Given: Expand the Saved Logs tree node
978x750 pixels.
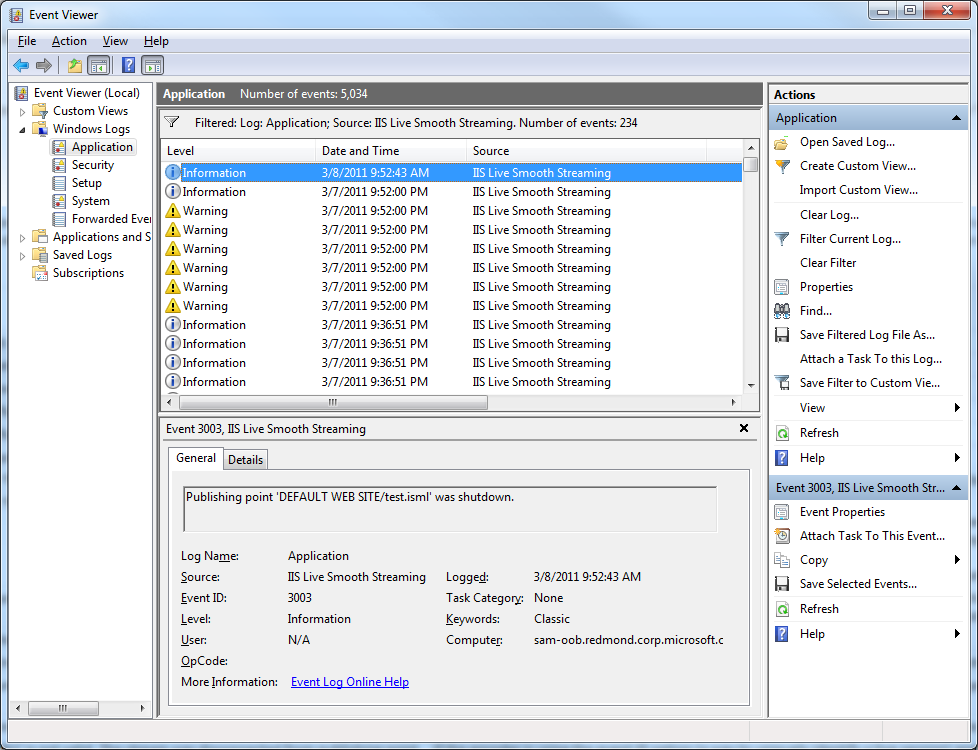Looking at the screenshot, I should tap(22, 256).
